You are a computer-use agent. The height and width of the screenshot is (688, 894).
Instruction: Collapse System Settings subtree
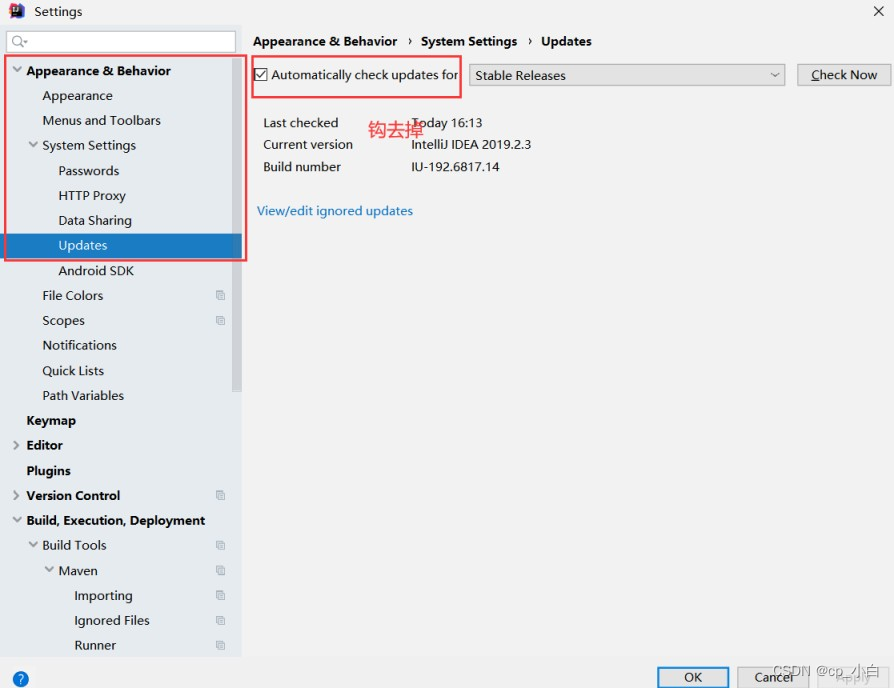pos(33,145)
